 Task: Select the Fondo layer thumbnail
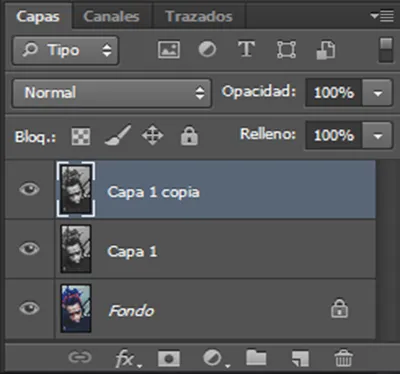click(x=76, y=308)
